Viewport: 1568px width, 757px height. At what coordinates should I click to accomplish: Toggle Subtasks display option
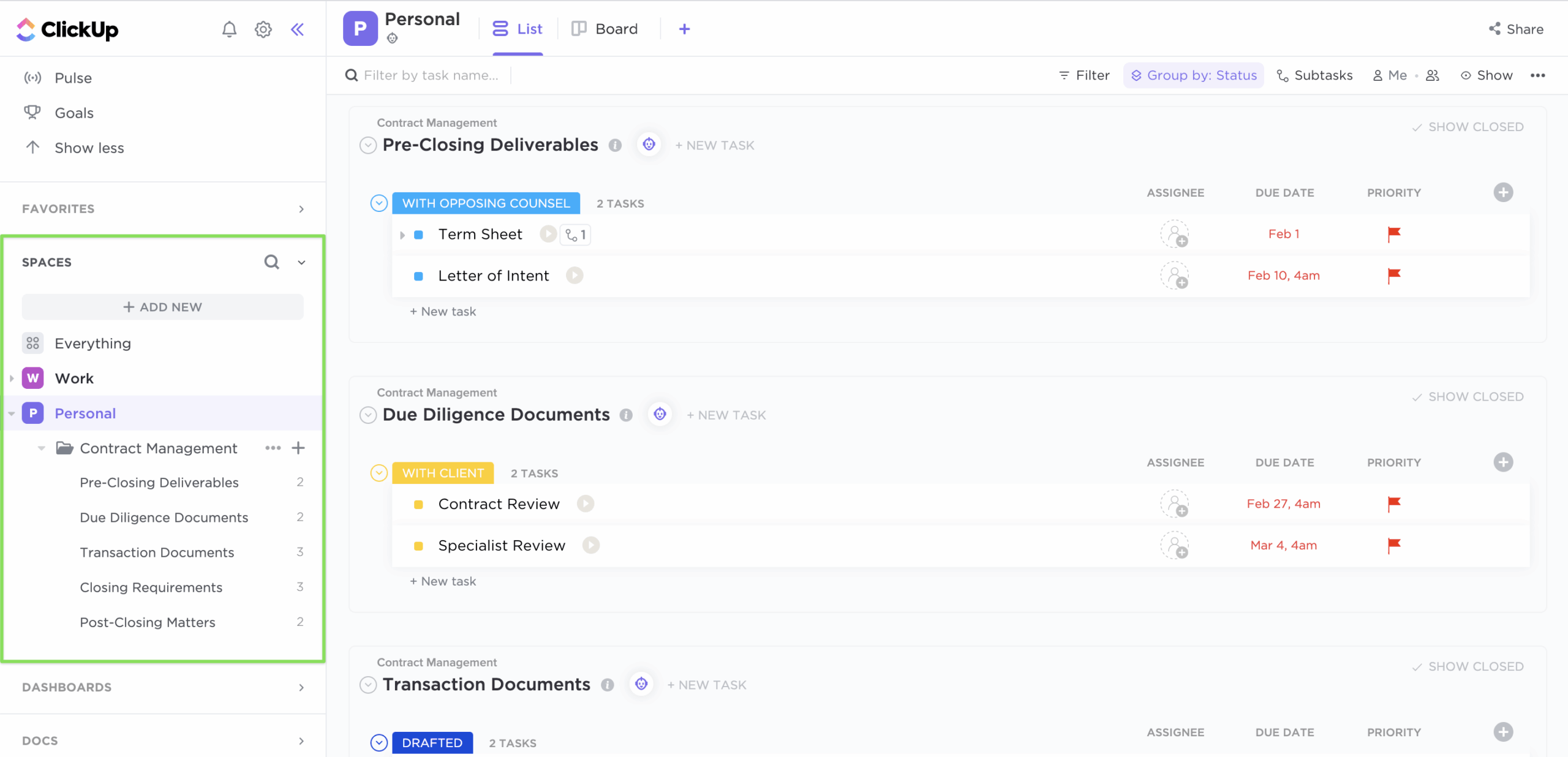1314,75
